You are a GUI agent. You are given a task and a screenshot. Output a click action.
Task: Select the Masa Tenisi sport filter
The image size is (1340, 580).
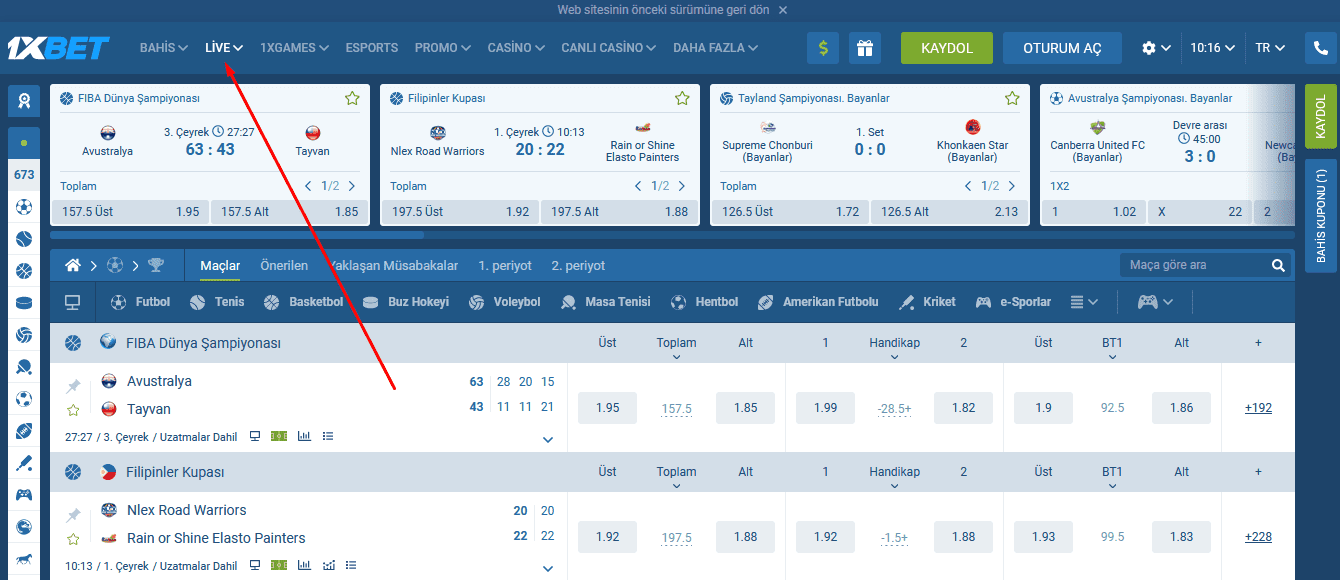(605, 302)
